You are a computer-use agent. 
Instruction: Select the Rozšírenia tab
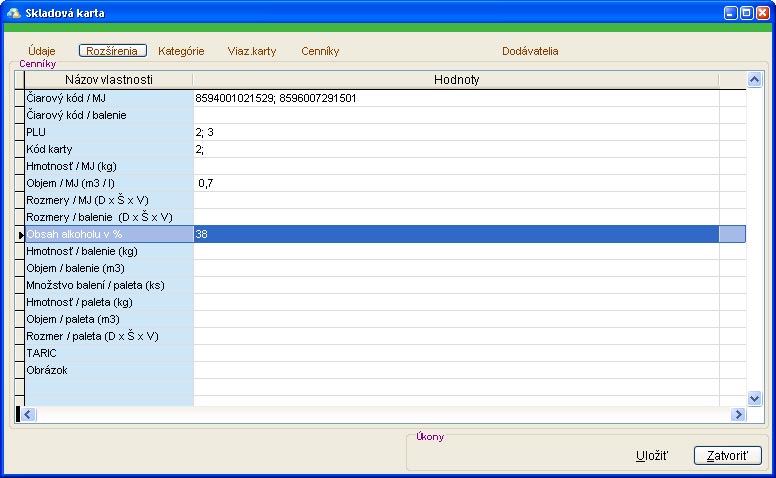(x=113, y=51)
